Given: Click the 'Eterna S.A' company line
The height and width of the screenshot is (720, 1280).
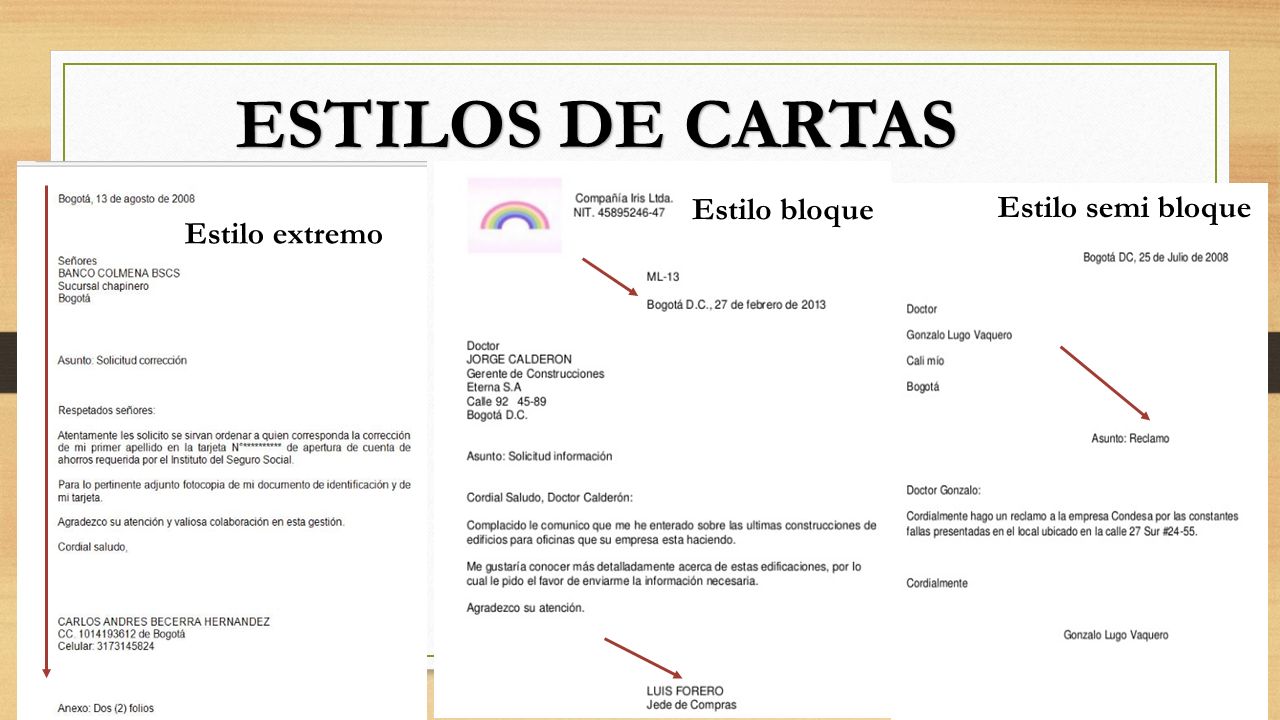Looking at the screenshot, I should point(494,387).
